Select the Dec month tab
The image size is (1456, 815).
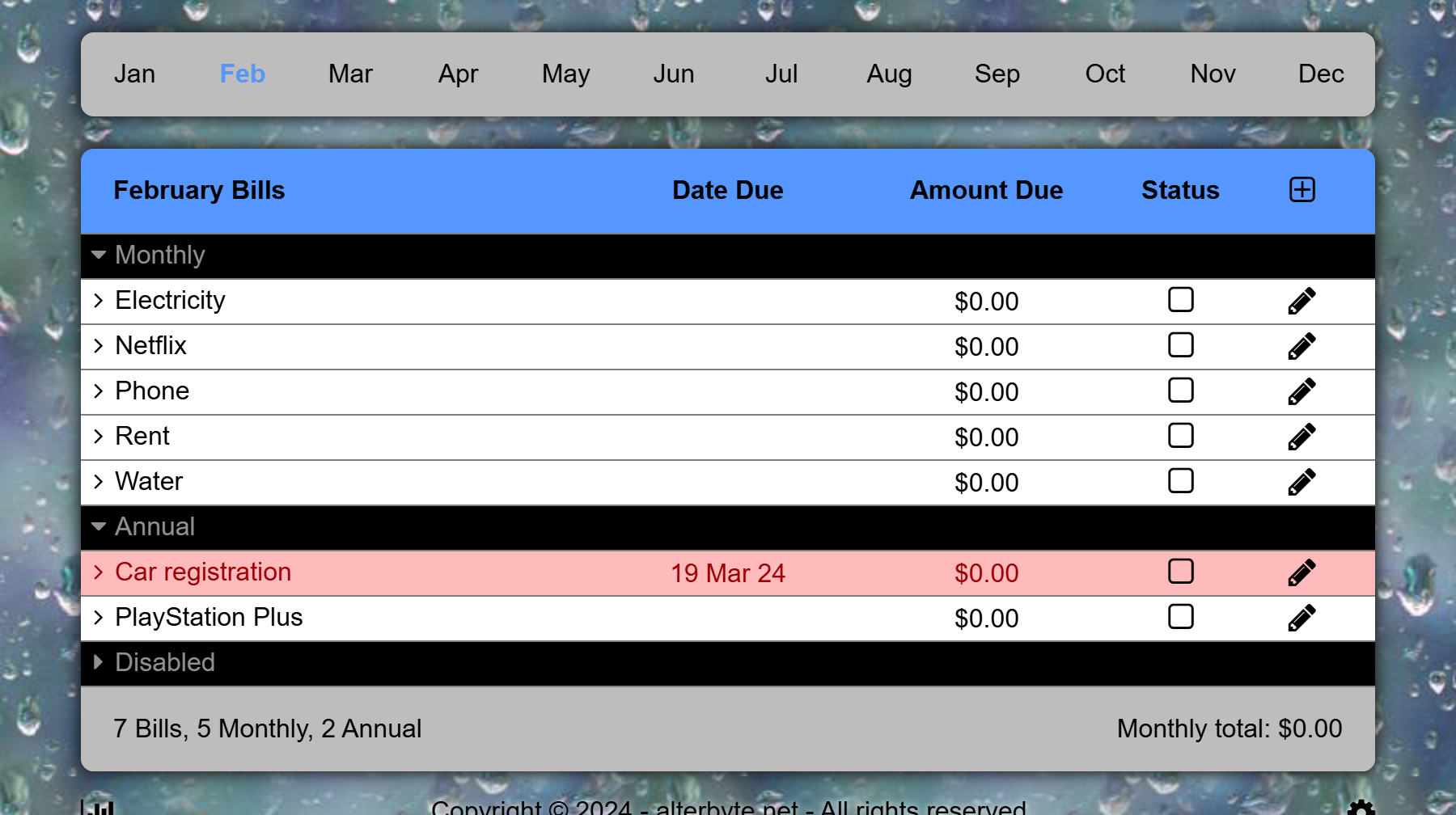tap(1320, 74)
